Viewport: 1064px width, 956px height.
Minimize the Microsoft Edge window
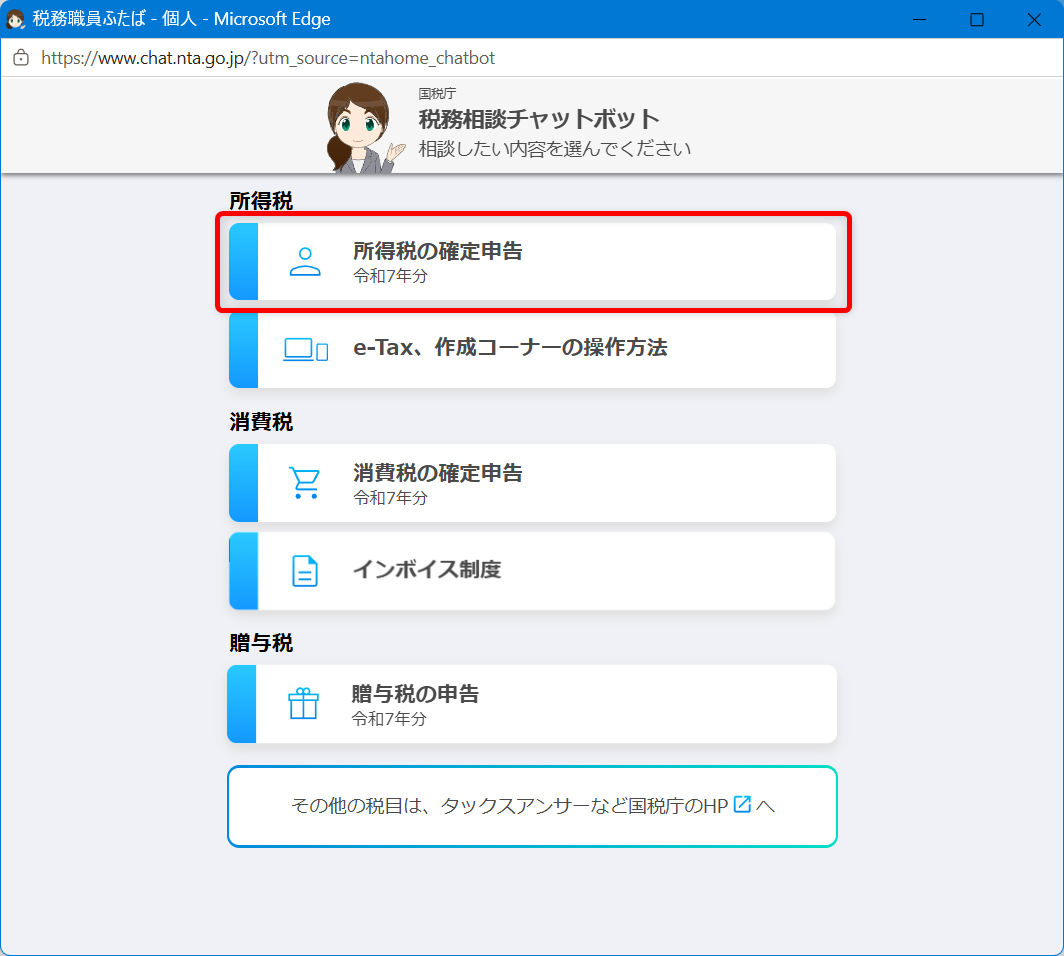pyautogui.click(x=919, y=19)
